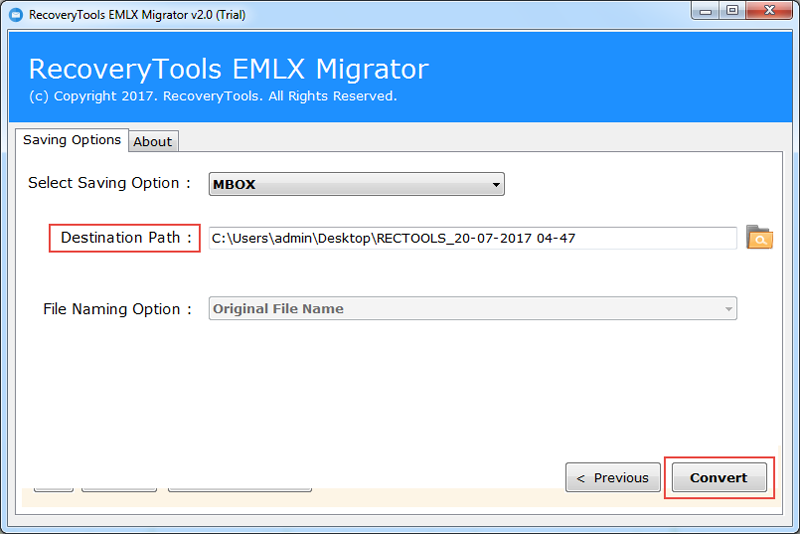Click the RecoveryTools EMLX Migrator heading
This screenshot has height=534, width=800.
coord(229,69)
